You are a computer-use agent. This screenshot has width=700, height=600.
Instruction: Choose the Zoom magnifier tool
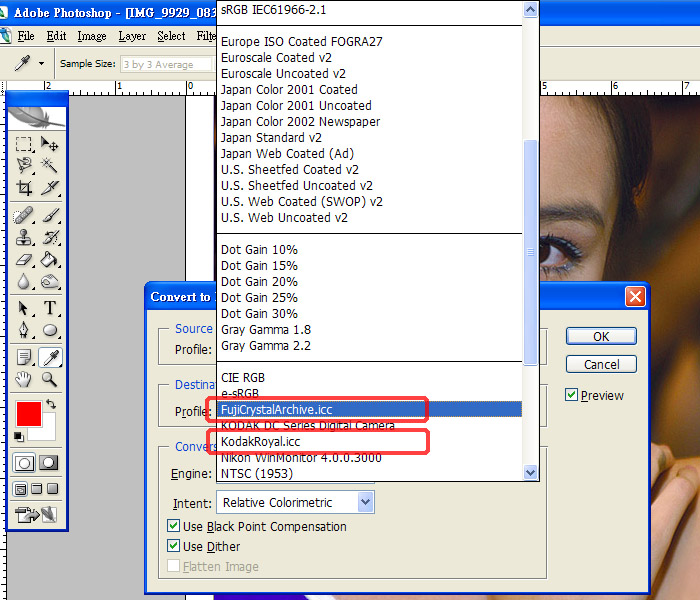click(50, 380)
